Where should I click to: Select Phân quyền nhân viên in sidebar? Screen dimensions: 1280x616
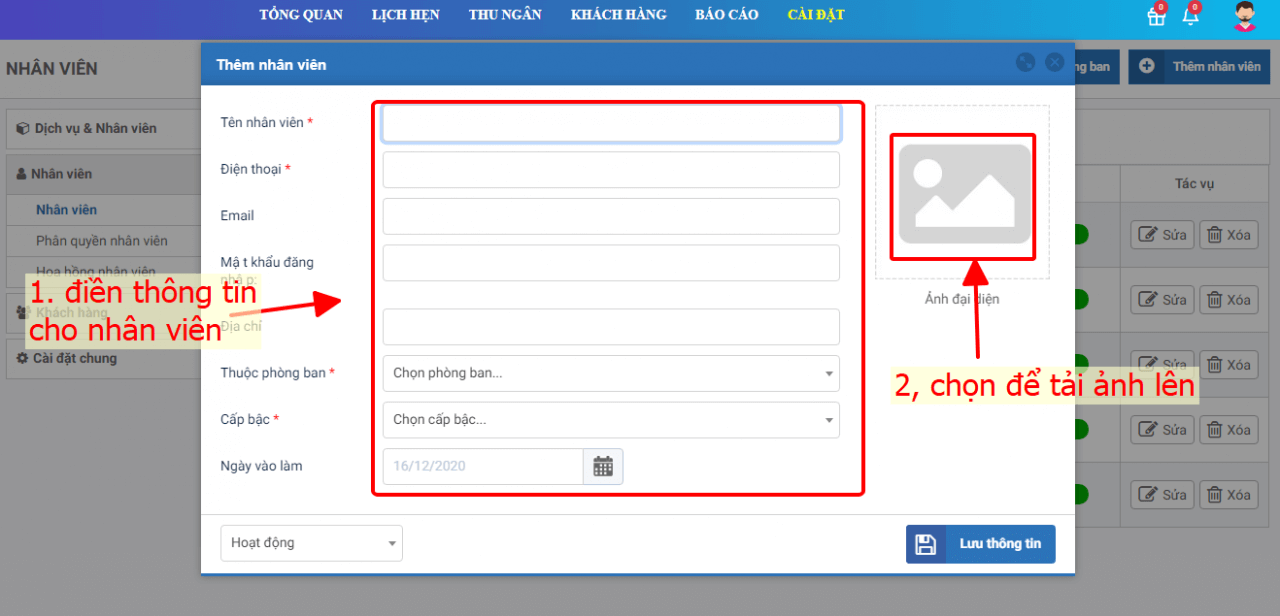102,241
